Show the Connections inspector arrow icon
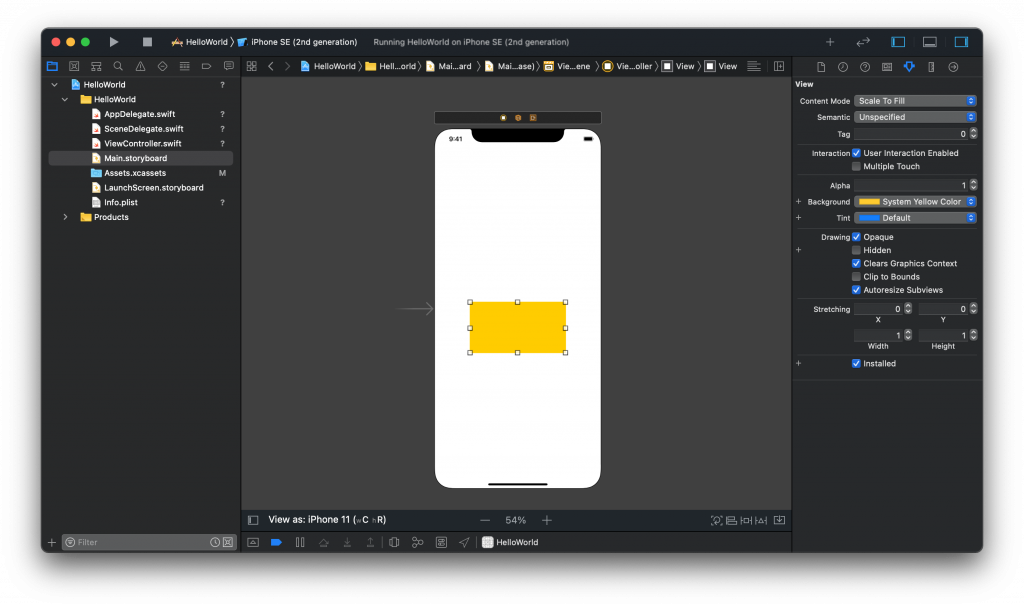 click(x=953, y=67)
